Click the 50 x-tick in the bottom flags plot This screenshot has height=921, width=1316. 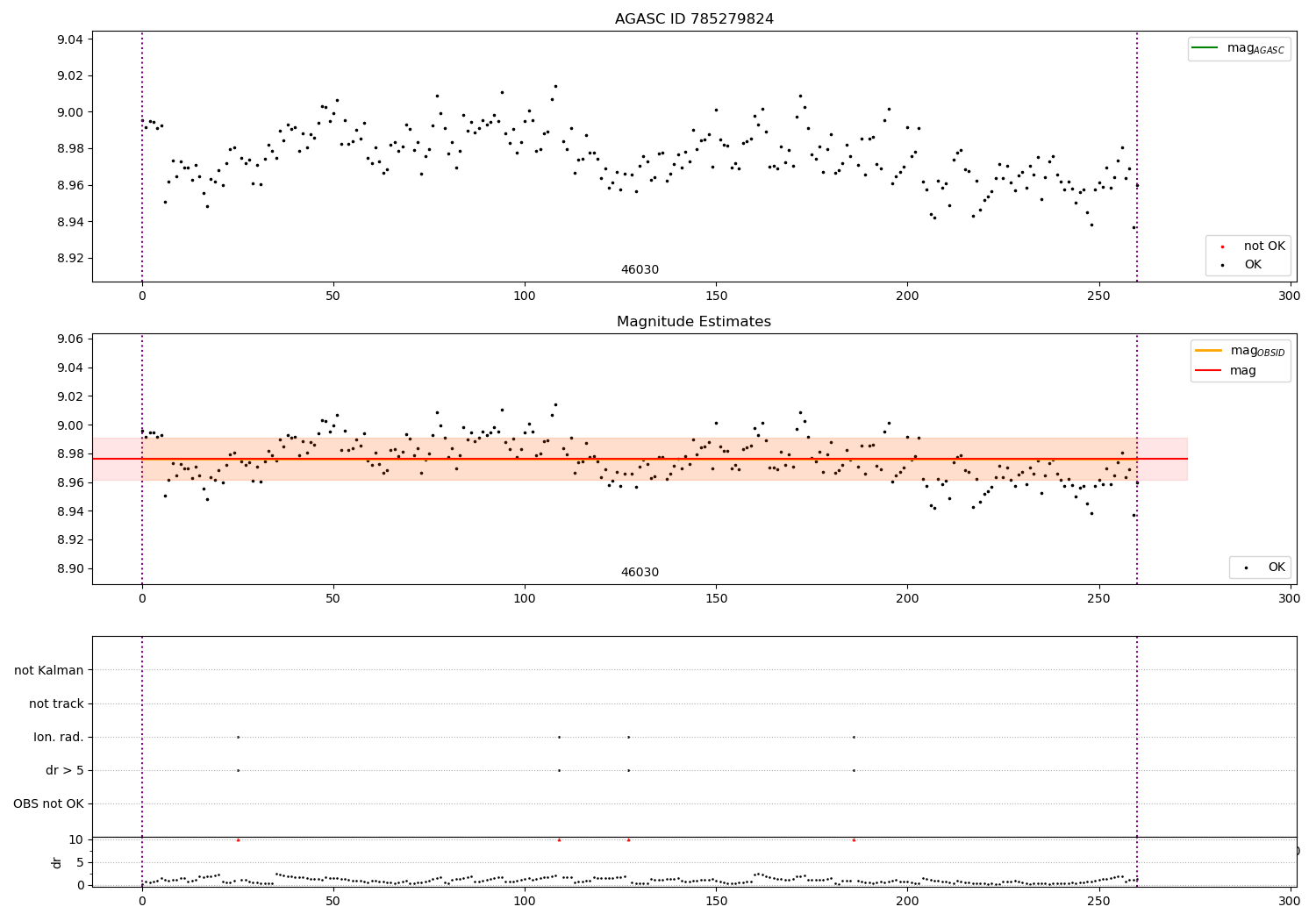coord(333,902)
